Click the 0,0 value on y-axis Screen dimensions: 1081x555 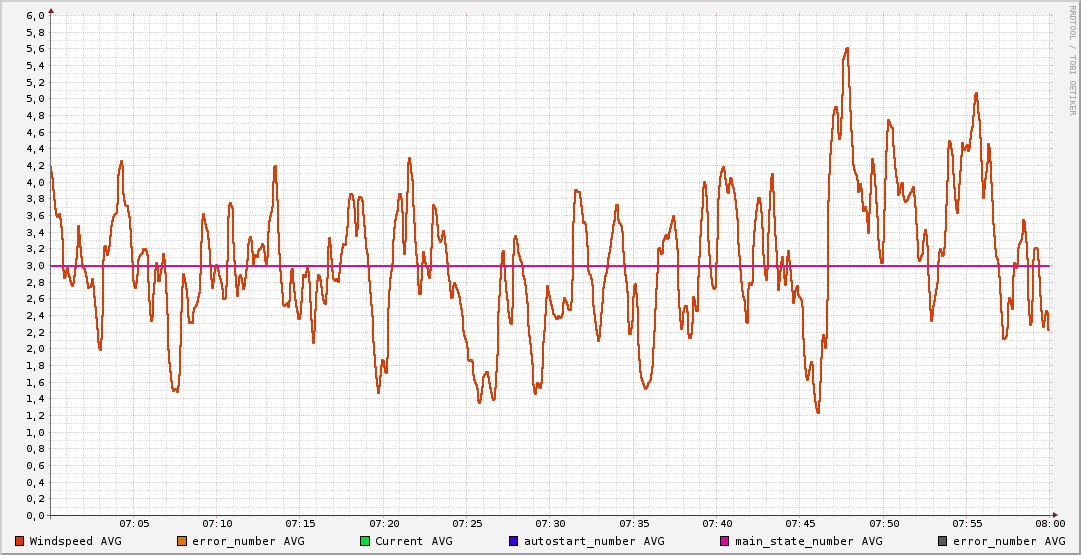click(x=35, y=516)
